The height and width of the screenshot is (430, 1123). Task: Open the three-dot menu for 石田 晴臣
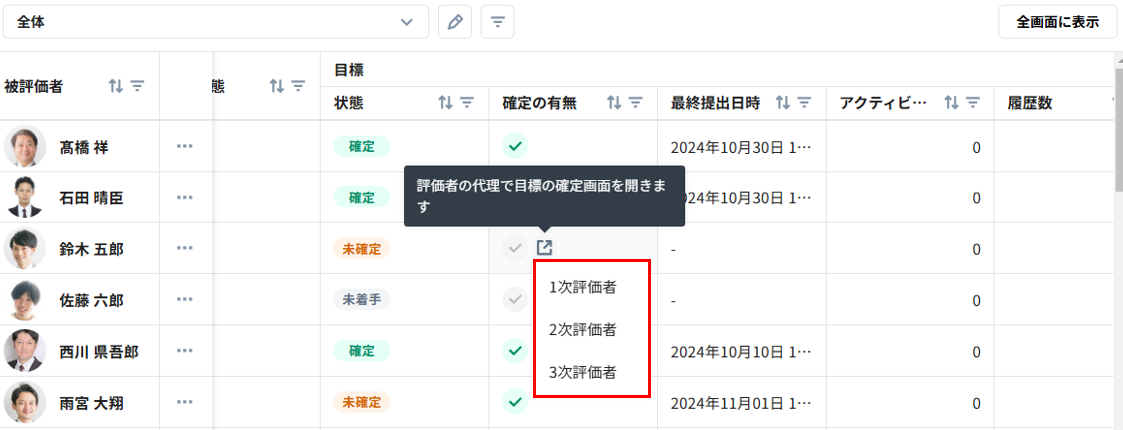tap(184, 198)
